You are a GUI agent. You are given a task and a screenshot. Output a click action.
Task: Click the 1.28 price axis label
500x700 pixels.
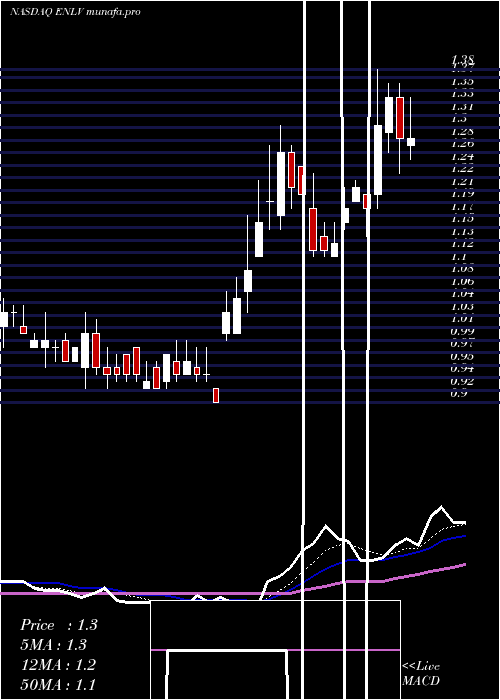(x=462, y=132)
